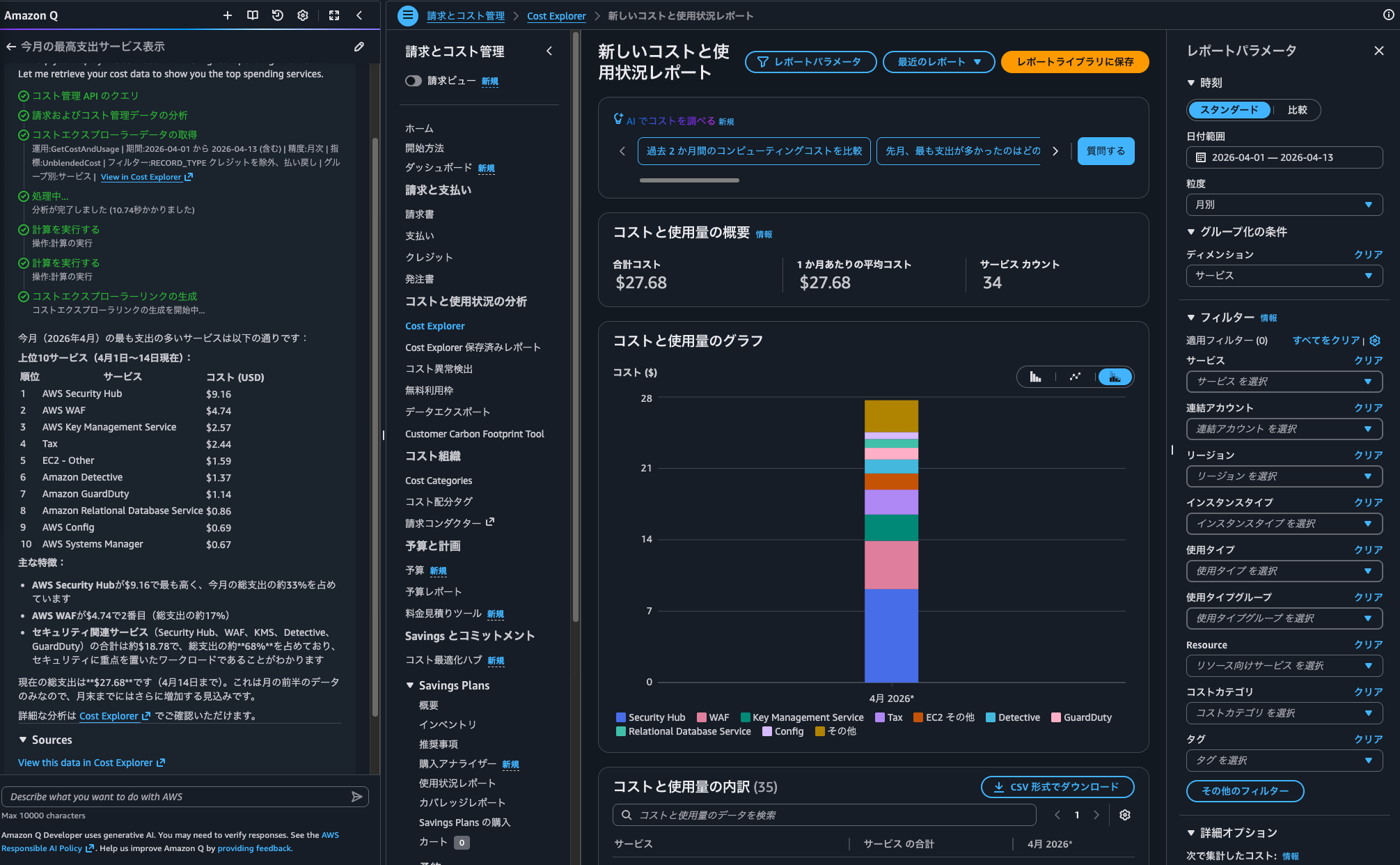Switch to bar chart view

[x=1036, y=377]
